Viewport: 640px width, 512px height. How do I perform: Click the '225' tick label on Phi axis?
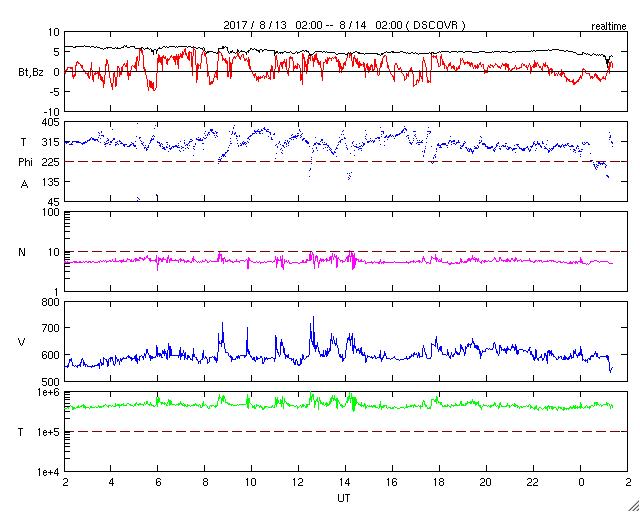pos(51,162)
